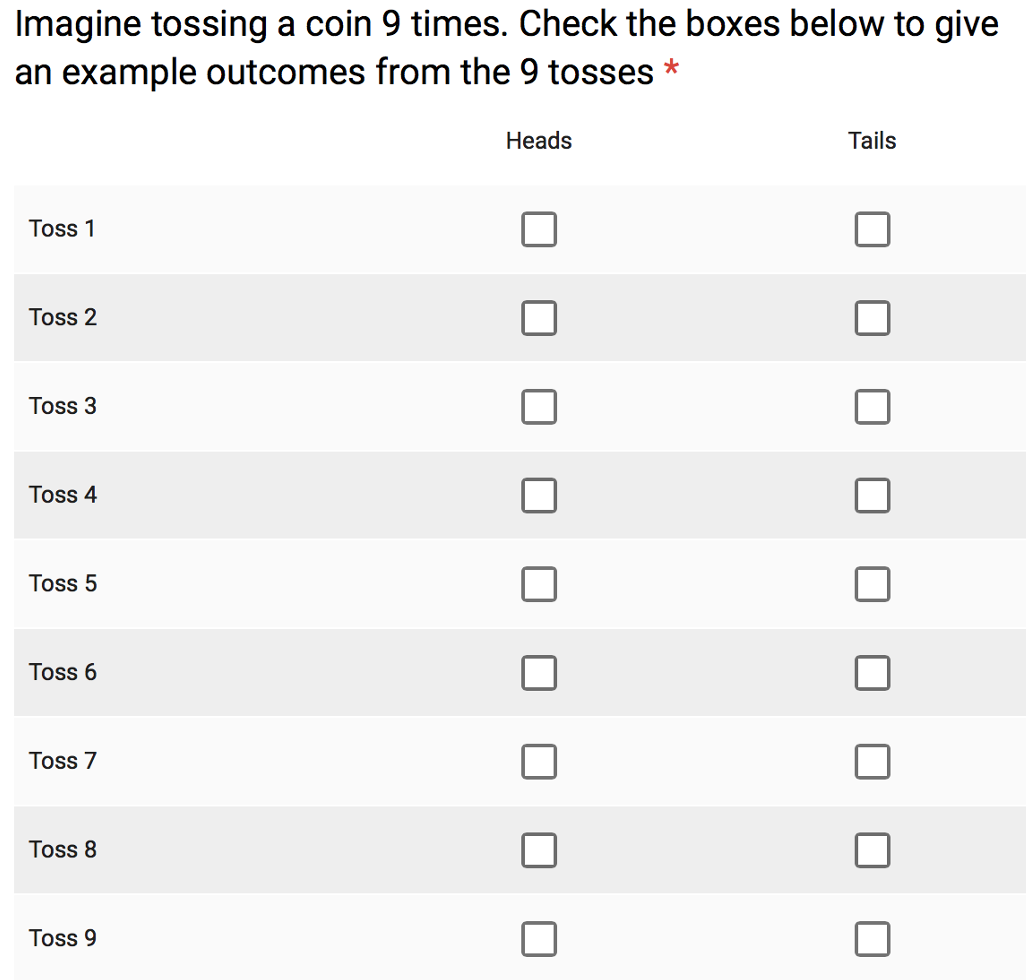Enable Tails checkbox for Toss 3
This screenshot has height=980, width=1026.
(872, 407)
